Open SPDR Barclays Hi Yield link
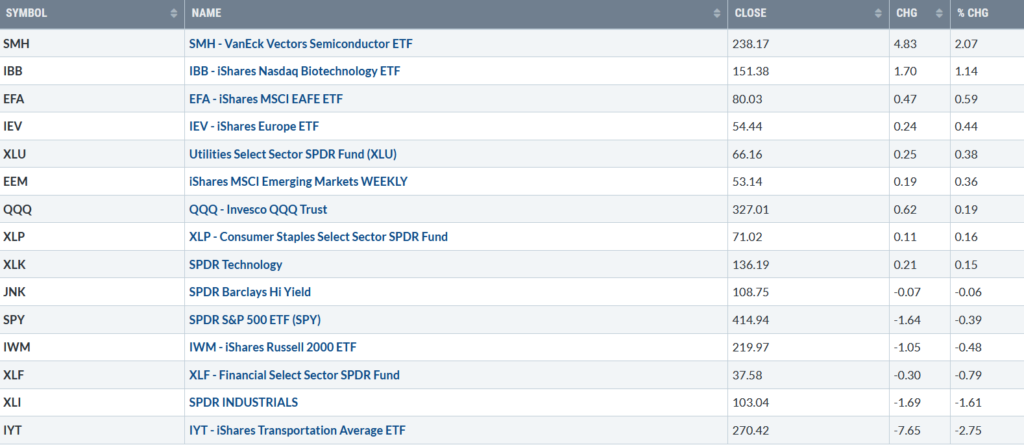Screen dimensions: 1024x445 click(248, 293)
